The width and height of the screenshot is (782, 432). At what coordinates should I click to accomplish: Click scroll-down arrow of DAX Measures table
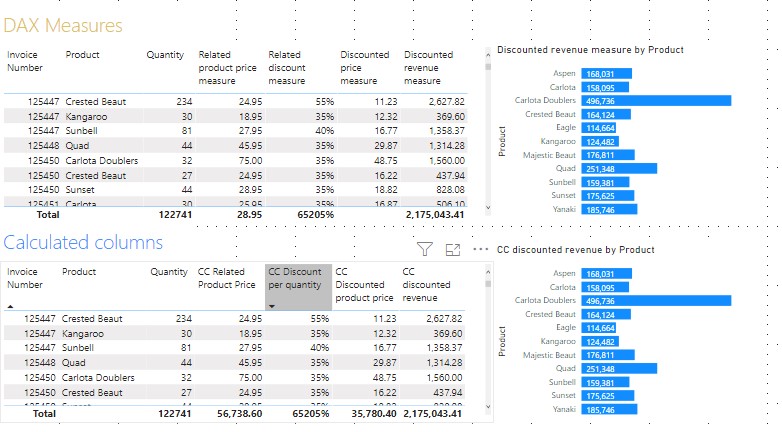point(488,208)
